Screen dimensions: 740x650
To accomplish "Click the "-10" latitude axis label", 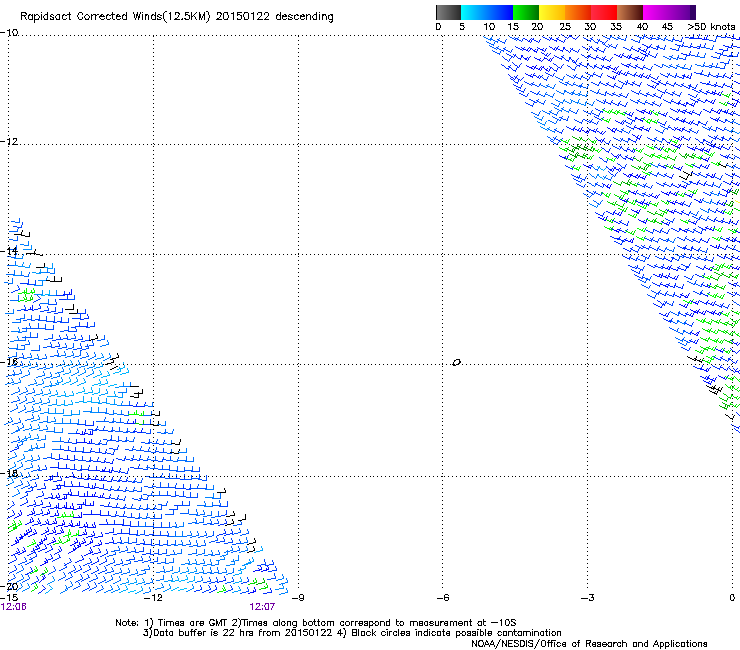I will tap(9, 33).
